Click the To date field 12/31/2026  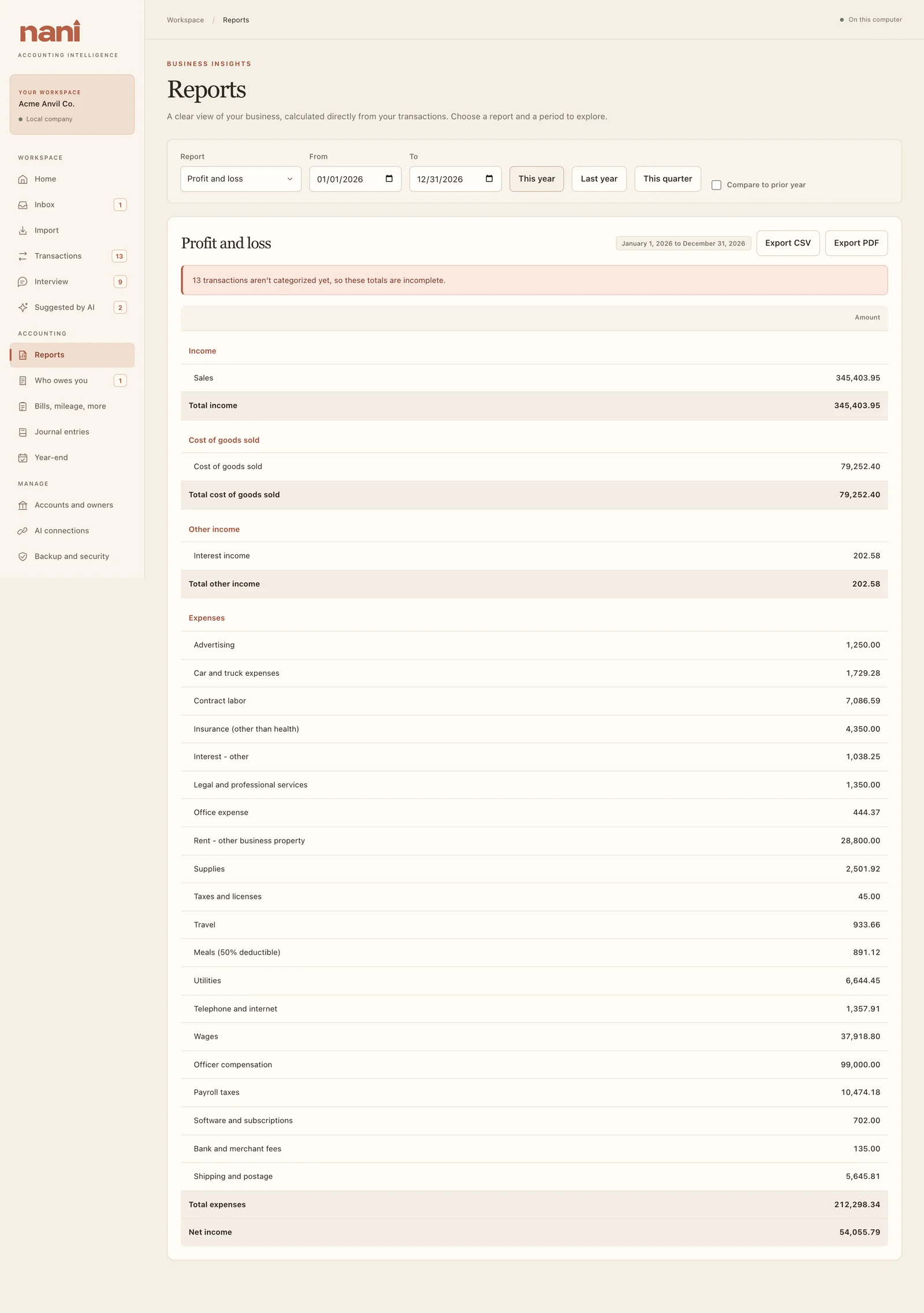click(456, 179)
